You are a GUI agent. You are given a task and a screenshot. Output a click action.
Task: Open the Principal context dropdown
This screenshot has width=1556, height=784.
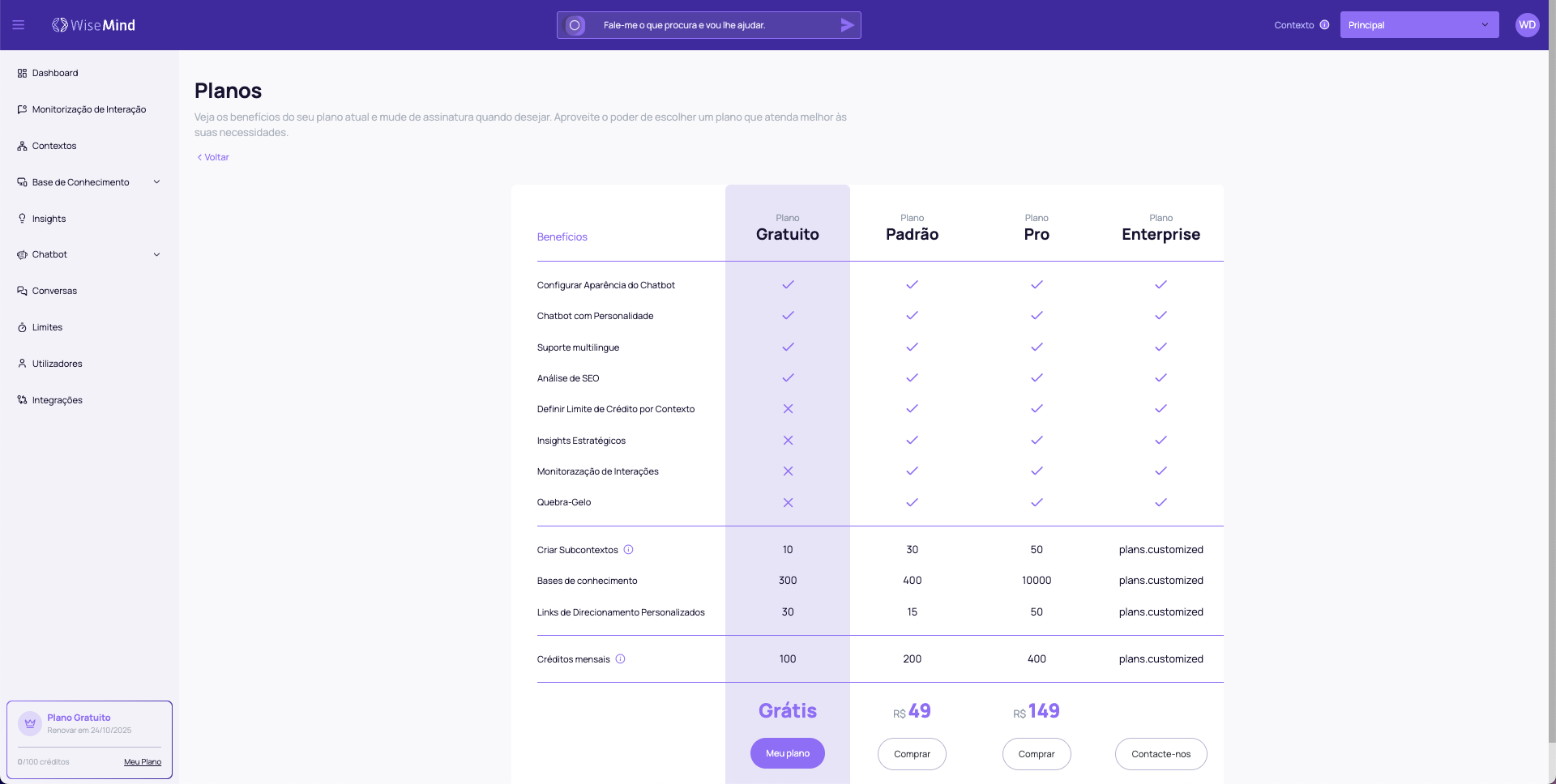[x=1418, y=25]
